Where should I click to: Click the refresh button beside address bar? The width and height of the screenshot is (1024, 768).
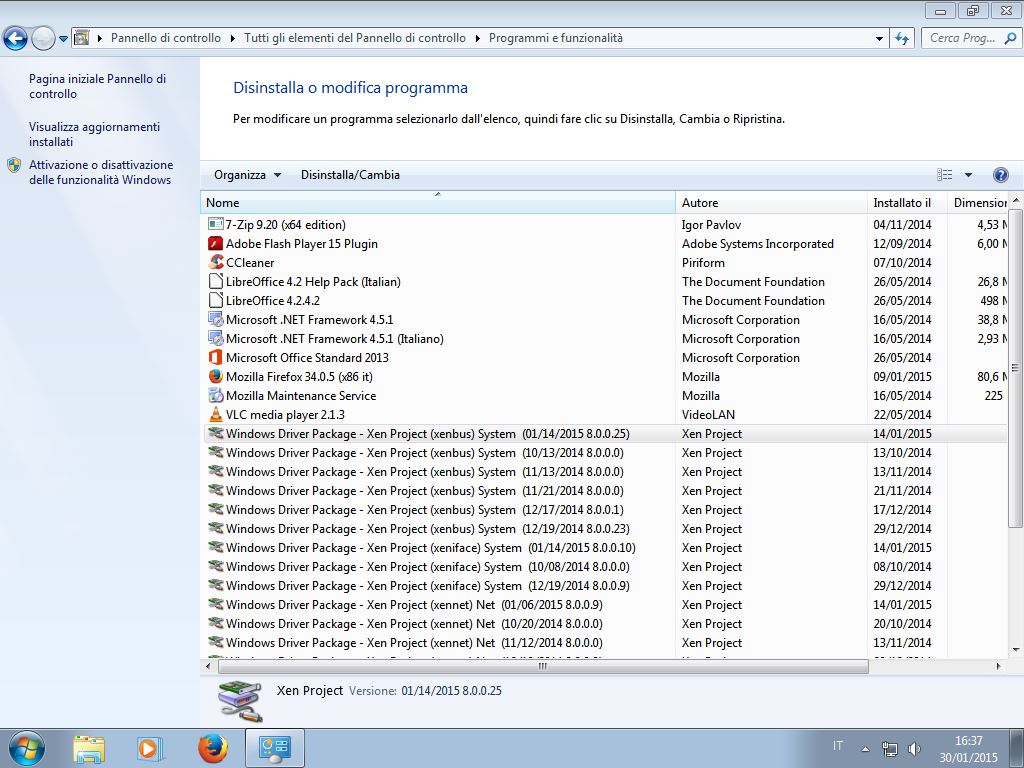[902, 38]
